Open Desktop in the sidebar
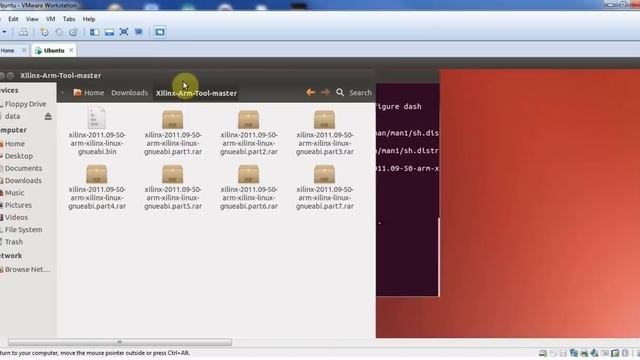The height and width of the screenshot is (360, 640). pyautogui.click(x=19, y=156)
